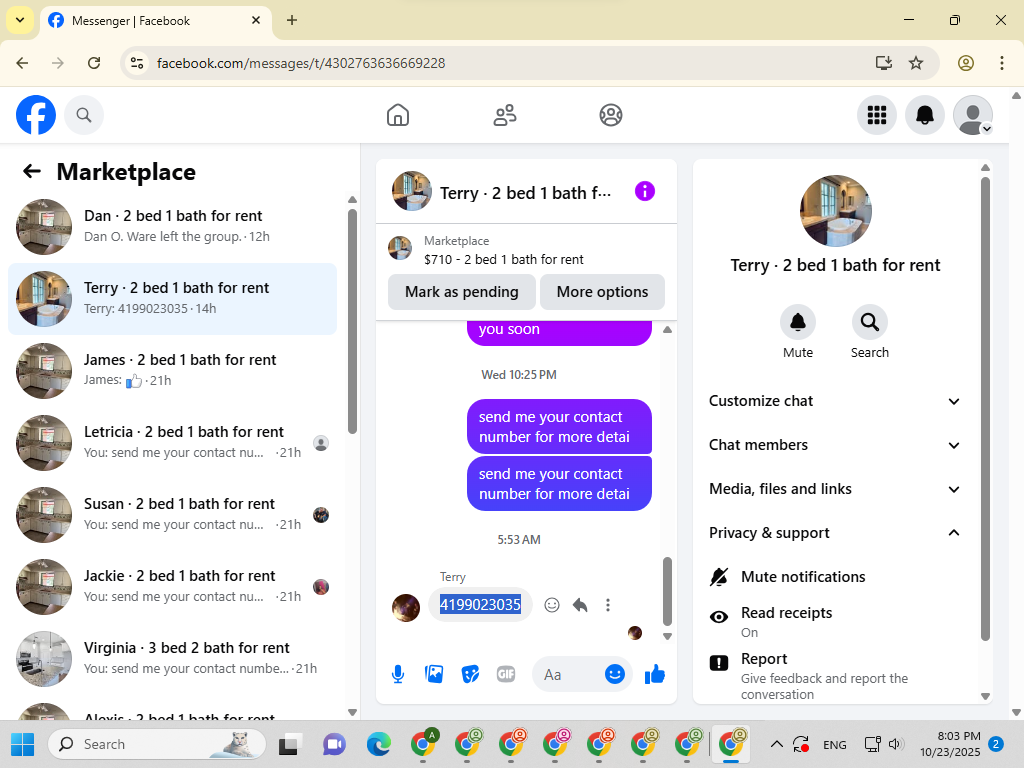Open conversation information purple icon
Screen dimensions: 1024x768
click(x=645, y=191)
